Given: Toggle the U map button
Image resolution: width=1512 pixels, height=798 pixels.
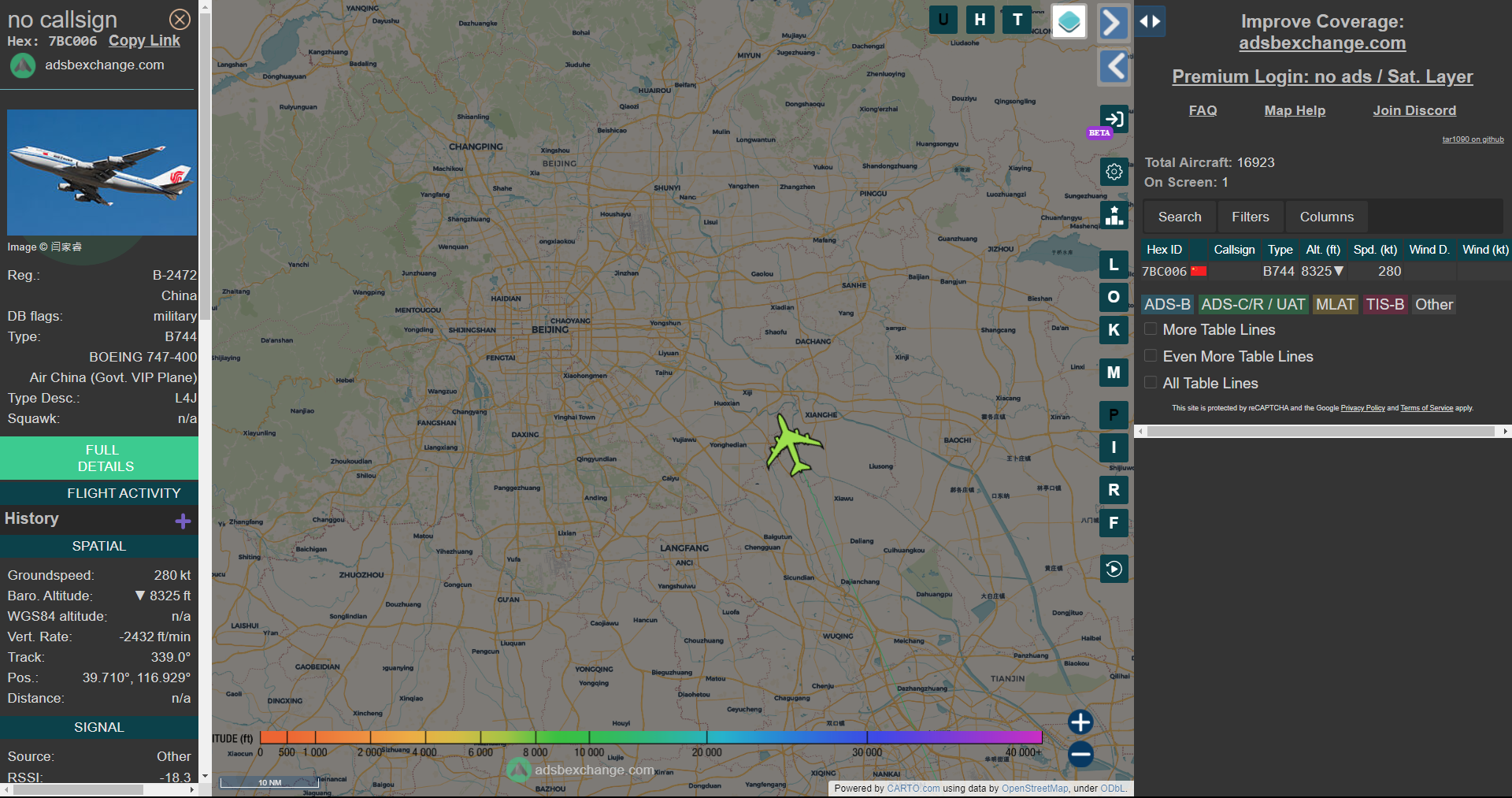Looking at the screenshot, I should tap(943, 20).
